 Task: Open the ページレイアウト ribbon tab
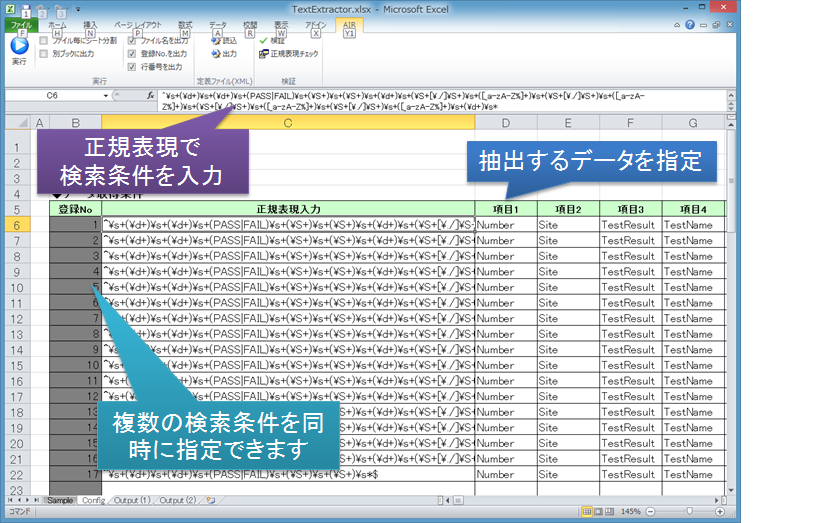pyautogui.click(x=138, y=25)
